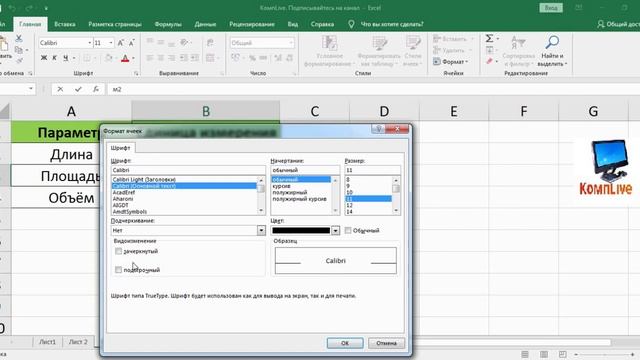Click the decrease font size icon
The width and height of the screenshot is (640, 360).
coord(131,43)
